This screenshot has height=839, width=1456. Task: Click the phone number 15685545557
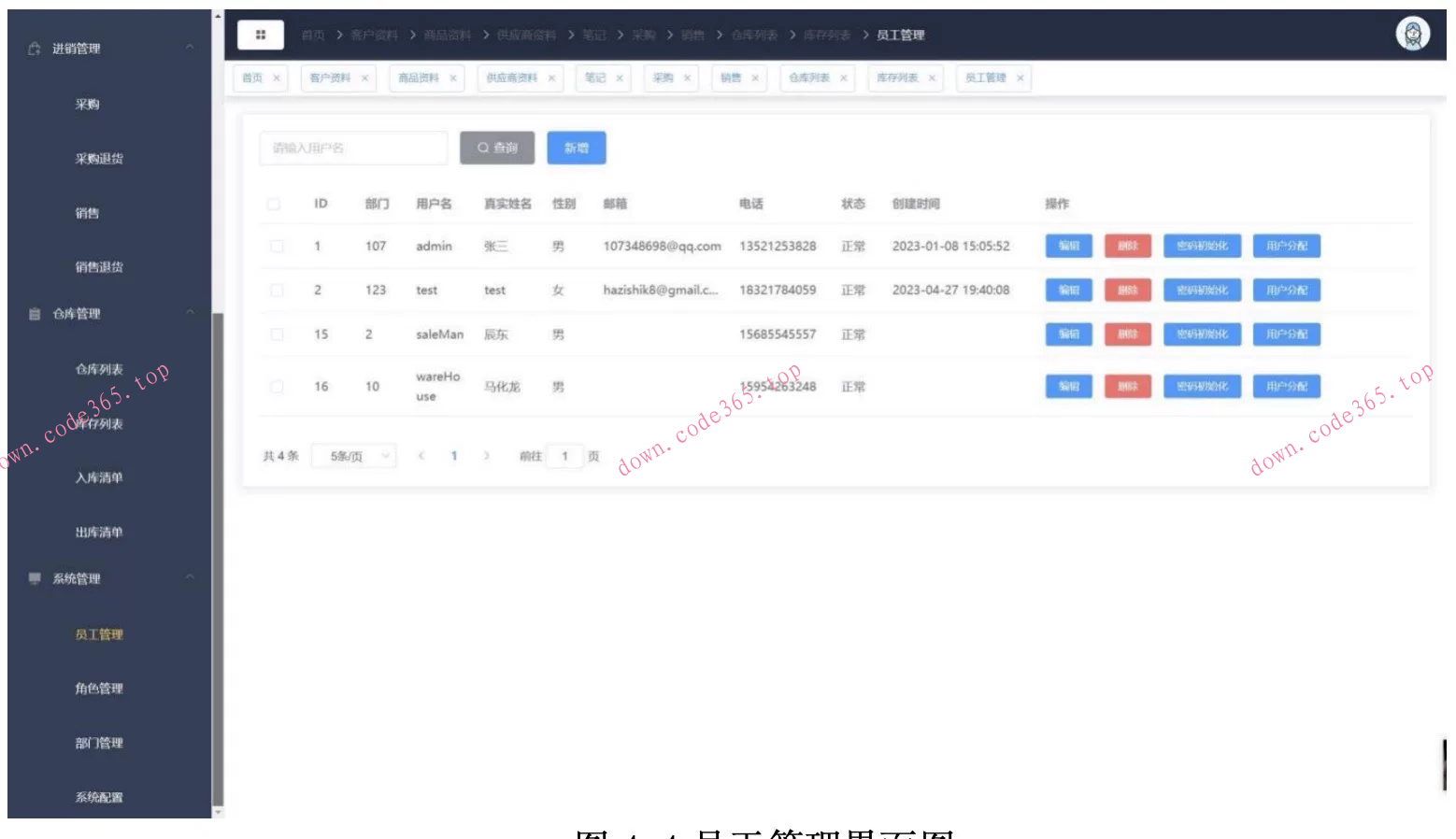click(778, 334)
